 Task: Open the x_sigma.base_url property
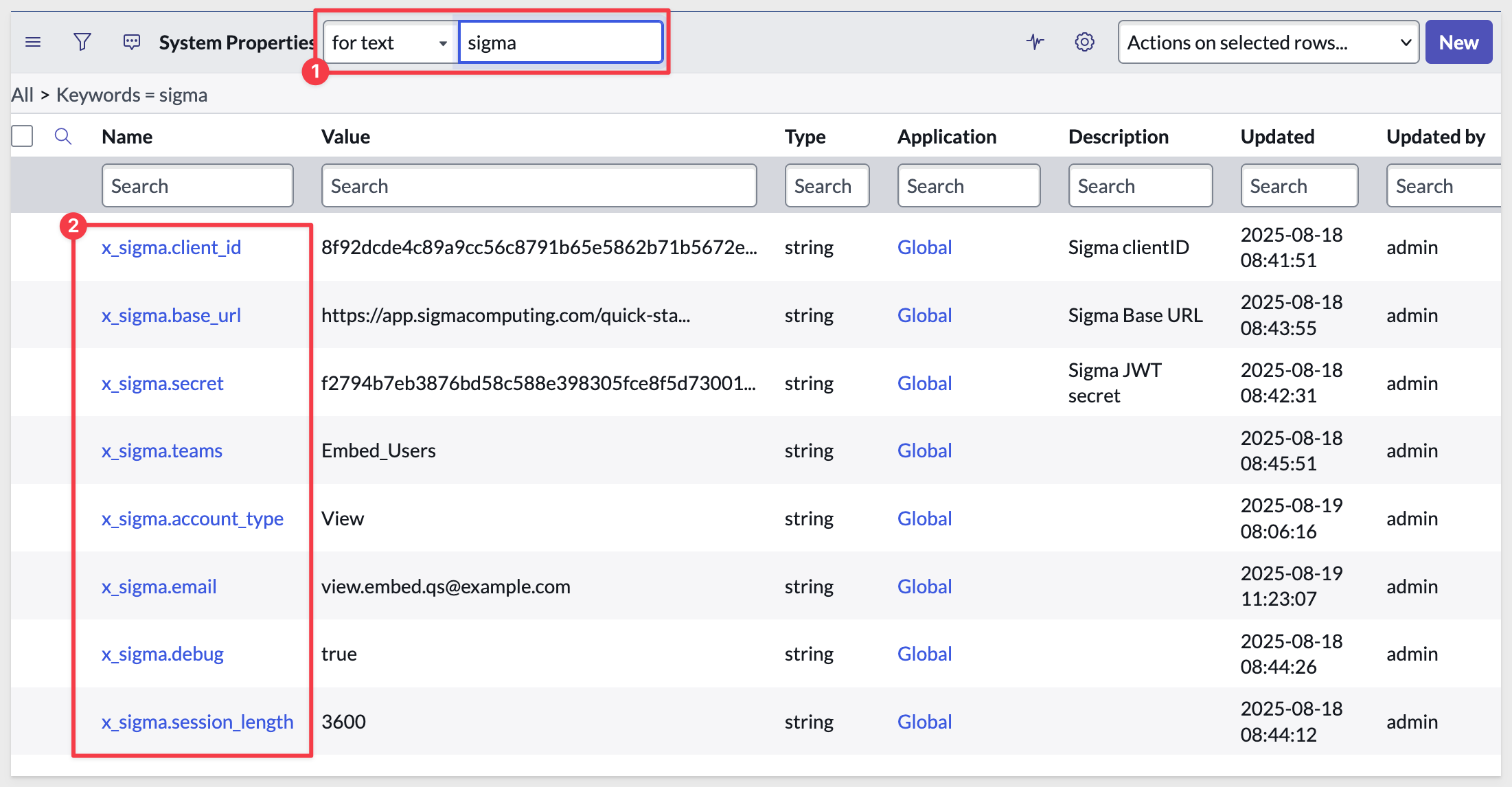coord(172,315)
